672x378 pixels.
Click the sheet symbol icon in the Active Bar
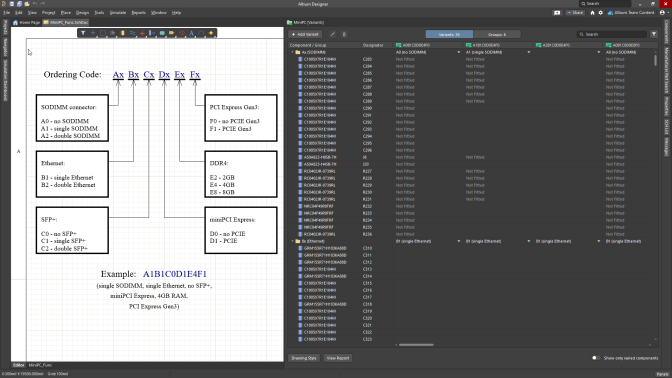pyautogui.click(x=162, y=33)
